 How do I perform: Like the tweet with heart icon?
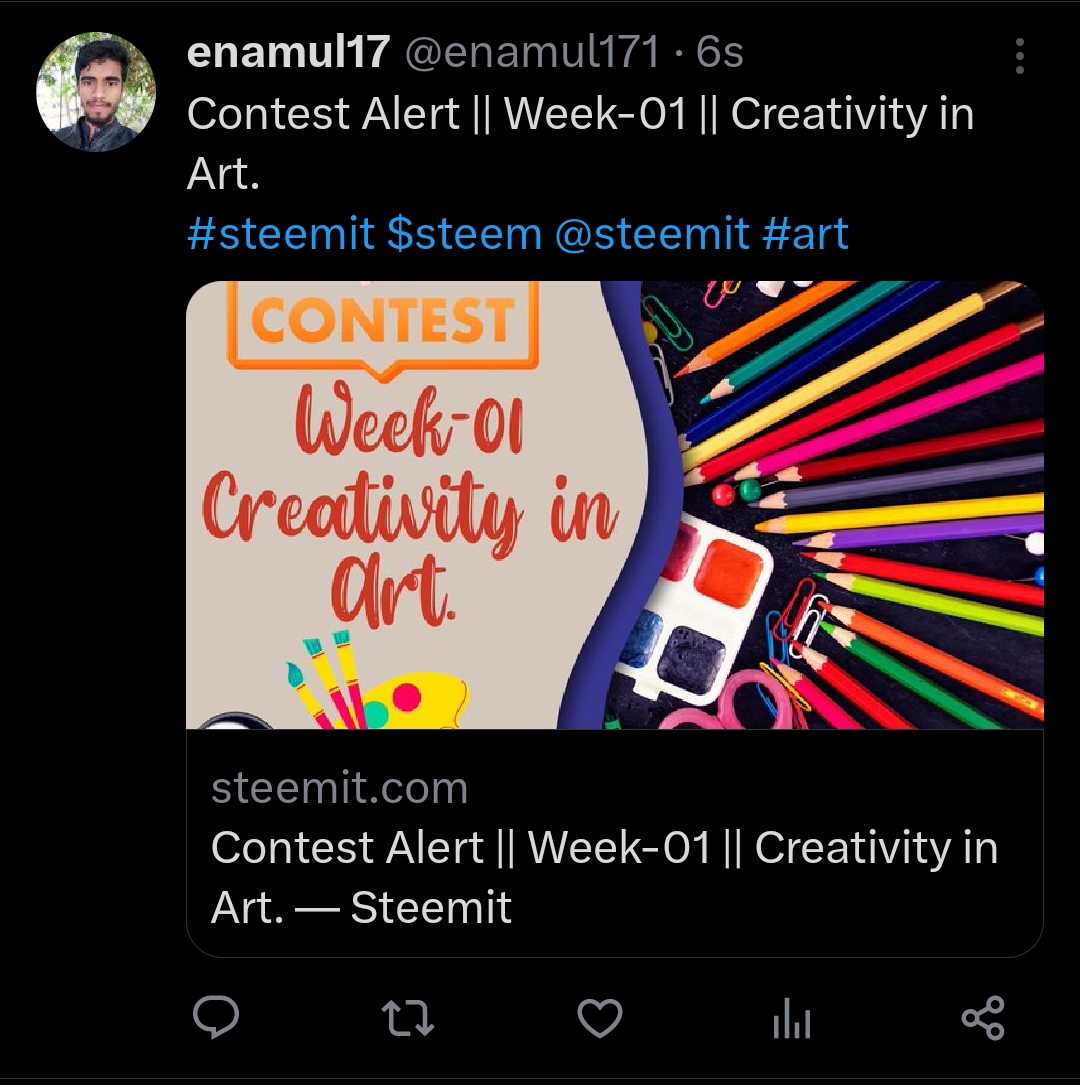point(600,1018)
